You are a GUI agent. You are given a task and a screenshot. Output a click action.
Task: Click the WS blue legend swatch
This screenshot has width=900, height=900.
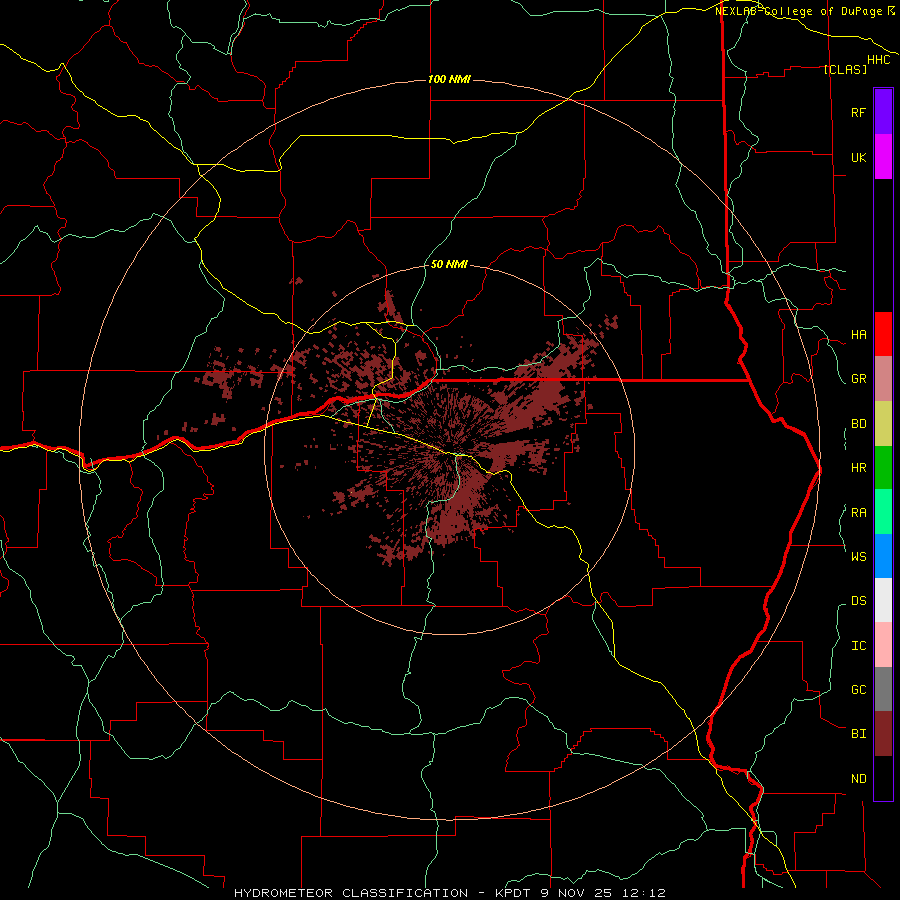(x=883, y=556)
